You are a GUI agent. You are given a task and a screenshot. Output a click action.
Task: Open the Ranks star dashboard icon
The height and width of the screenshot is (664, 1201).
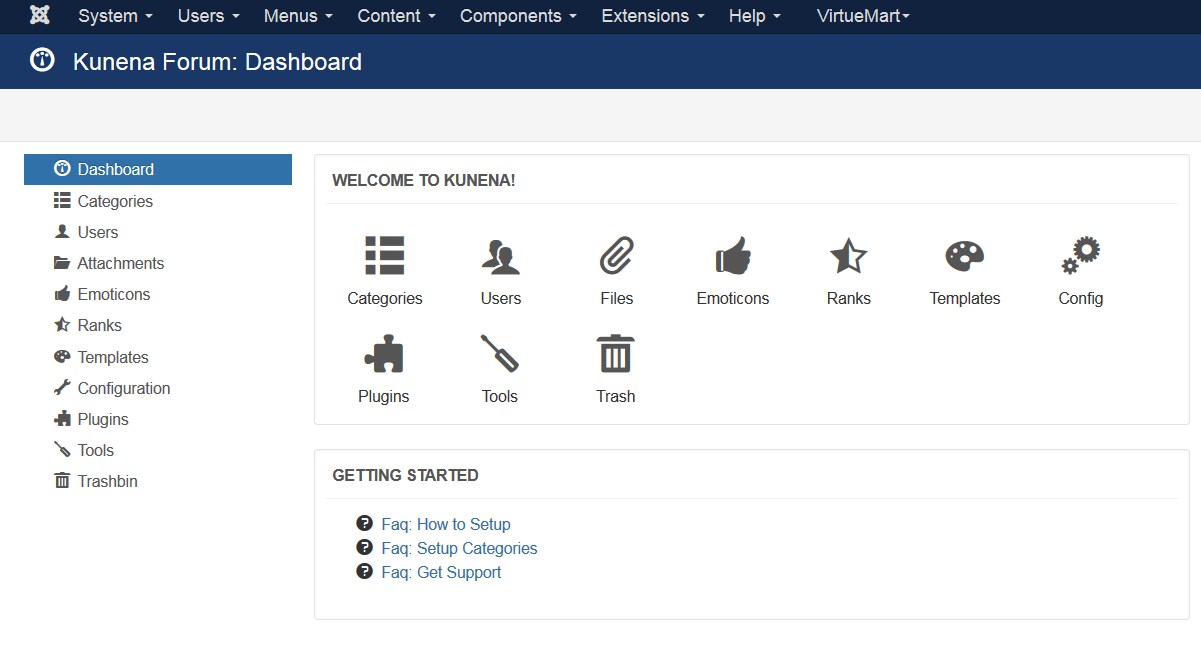pyautogui.click(x=849, y=256)
